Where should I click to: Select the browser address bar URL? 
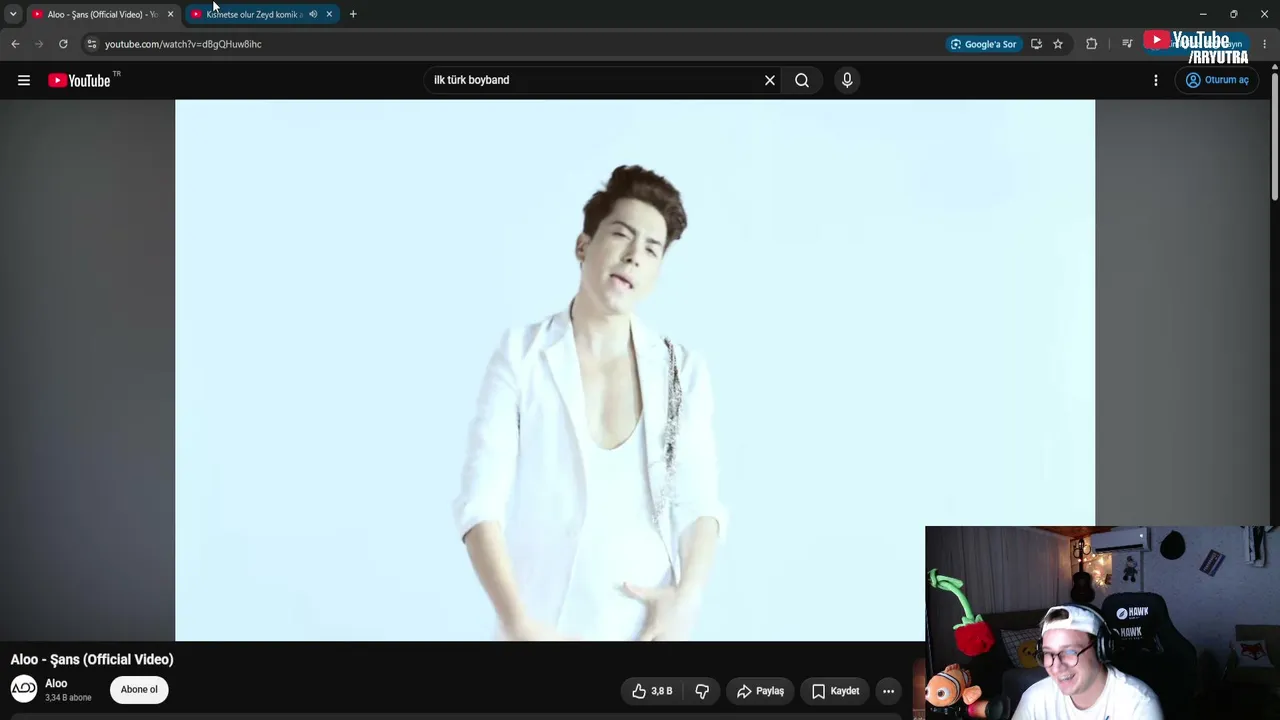(183, 44)
